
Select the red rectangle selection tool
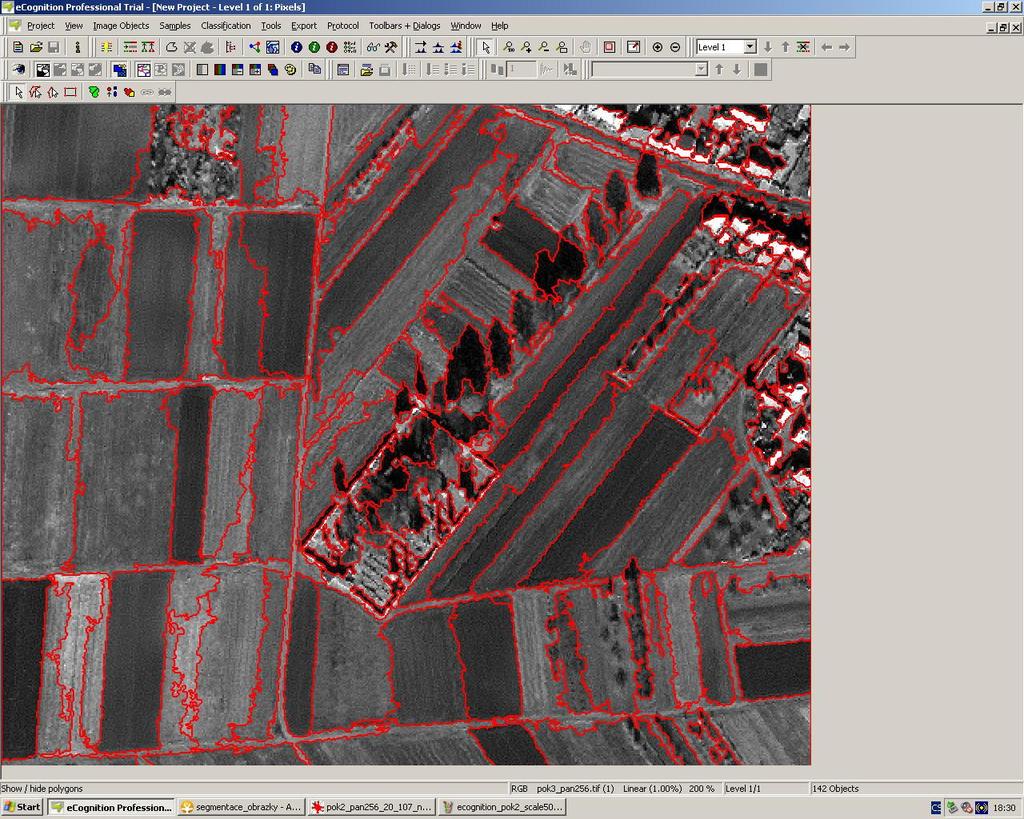(71, 92)
